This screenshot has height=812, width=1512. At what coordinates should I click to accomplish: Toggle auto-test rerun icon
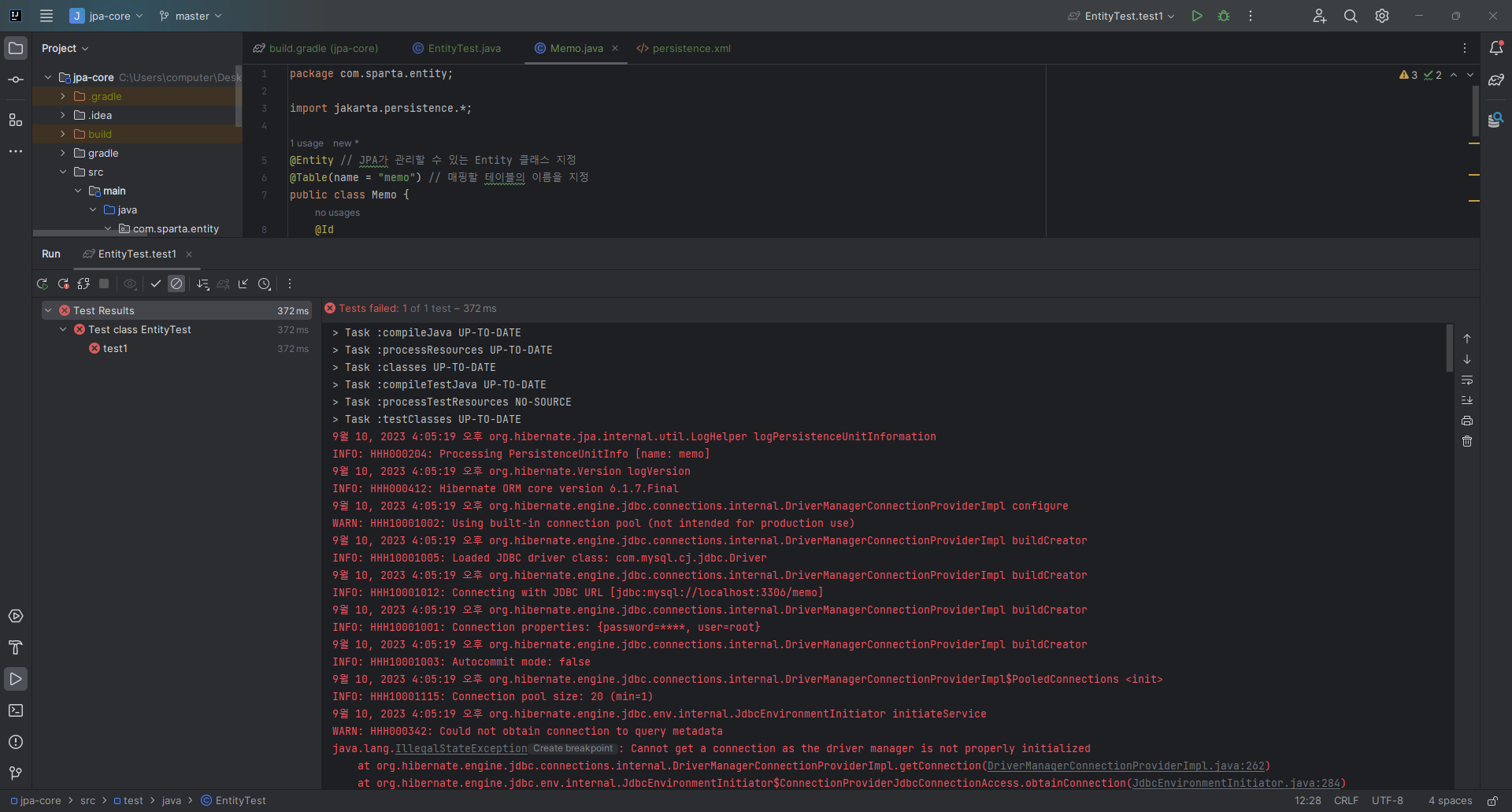(x=83, y=284)
